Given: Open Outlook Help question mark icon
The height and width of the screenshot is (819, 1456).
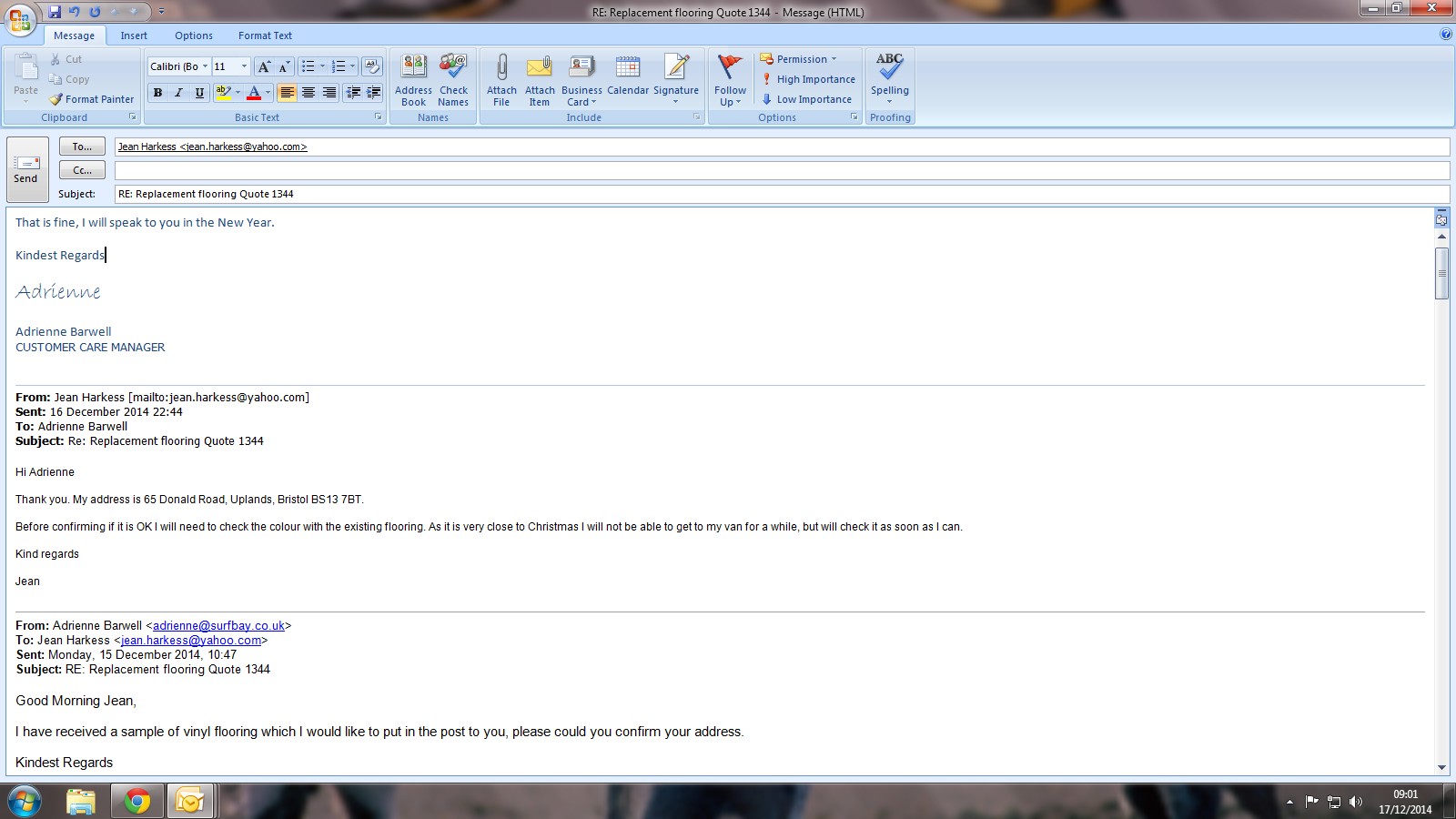Looking at the screenshot, I should tap(1446, 35).
